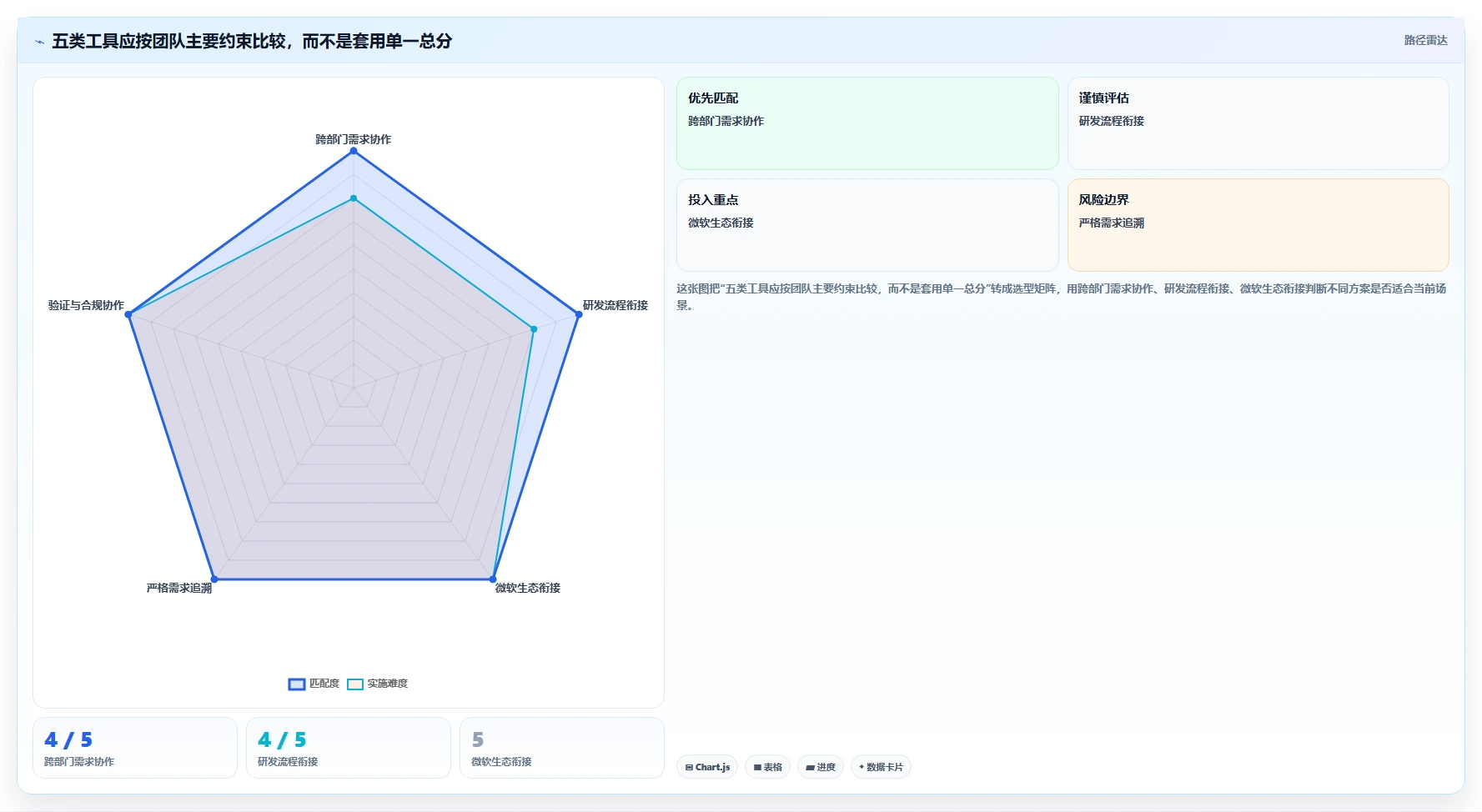Click the 微软生态衔接 radar axis label
The height and width of the screenshot is (812, 1482).
click(528, 588)
